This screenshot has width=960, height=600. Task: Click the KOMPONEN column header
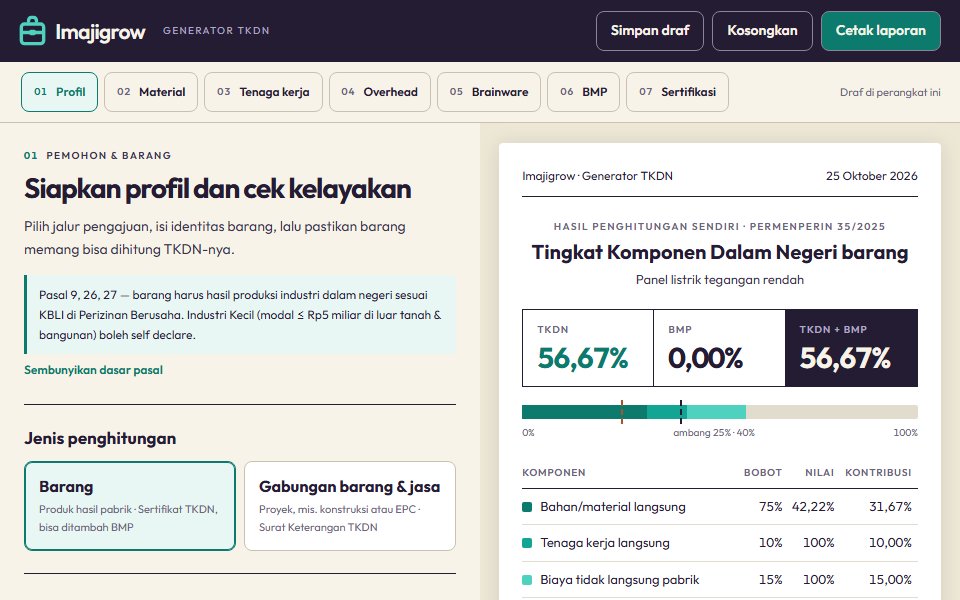pyautogui.click(x=554, y=473)
